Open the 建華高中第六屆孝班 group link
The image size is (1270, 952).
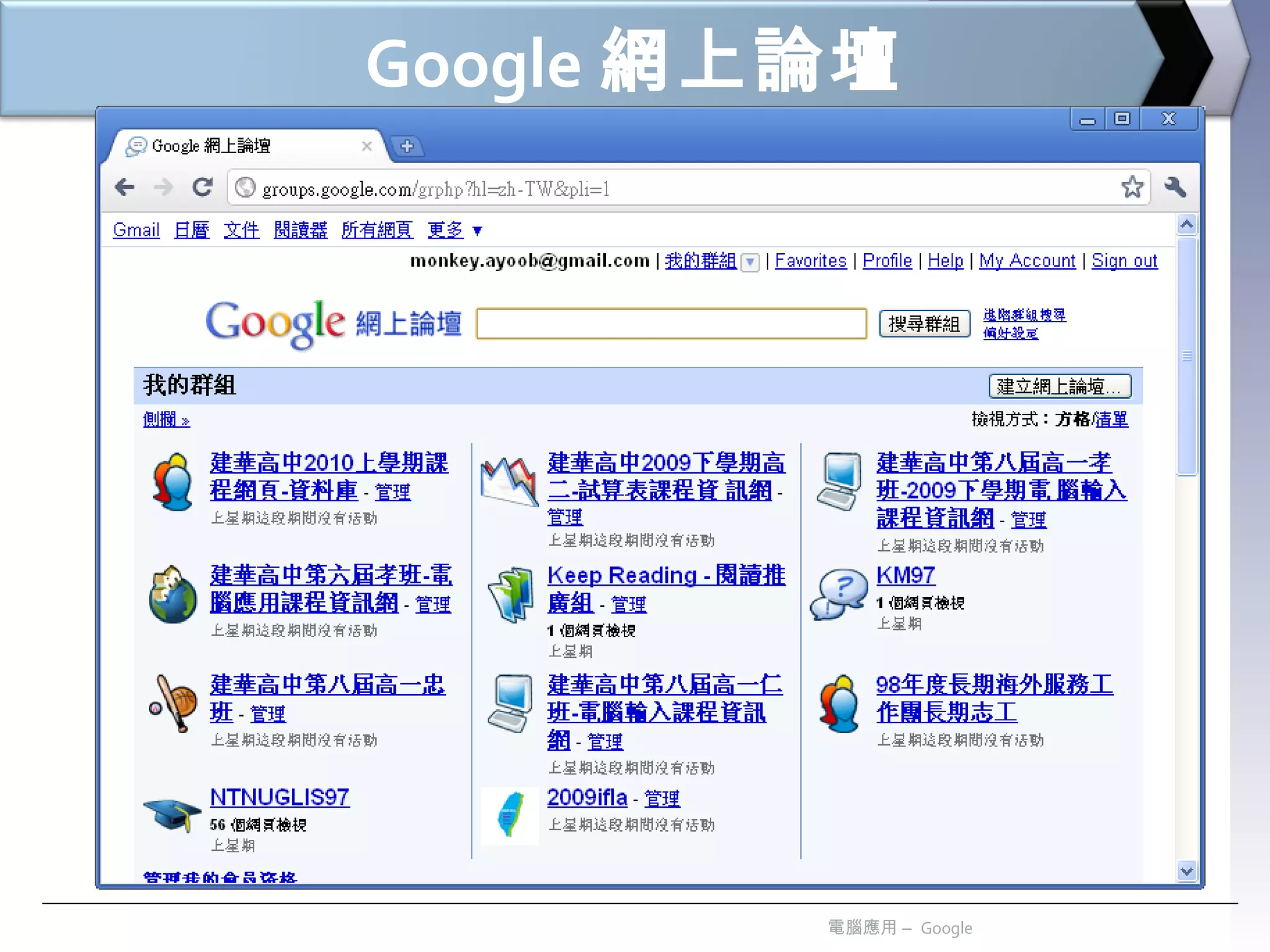click(331, 589)
